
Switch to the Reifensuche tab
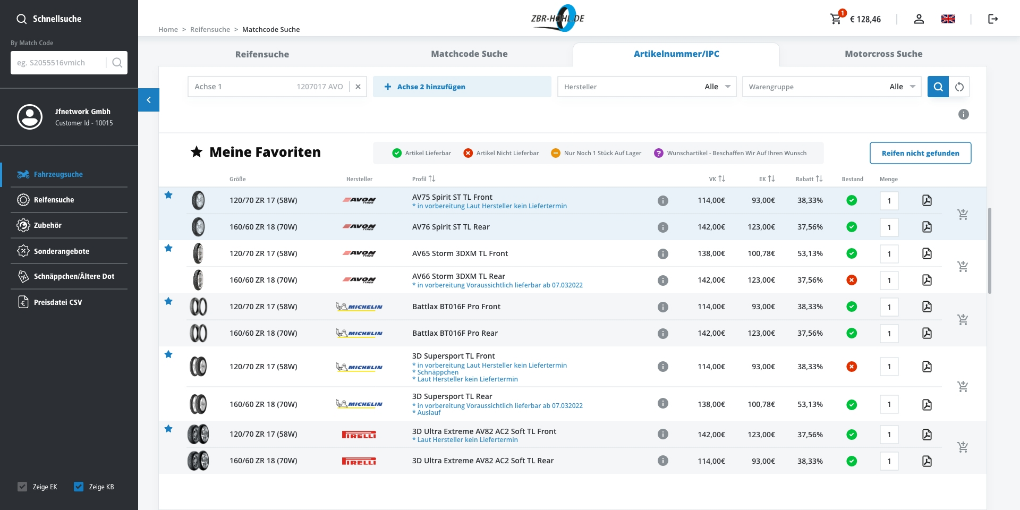pos(262,54)
